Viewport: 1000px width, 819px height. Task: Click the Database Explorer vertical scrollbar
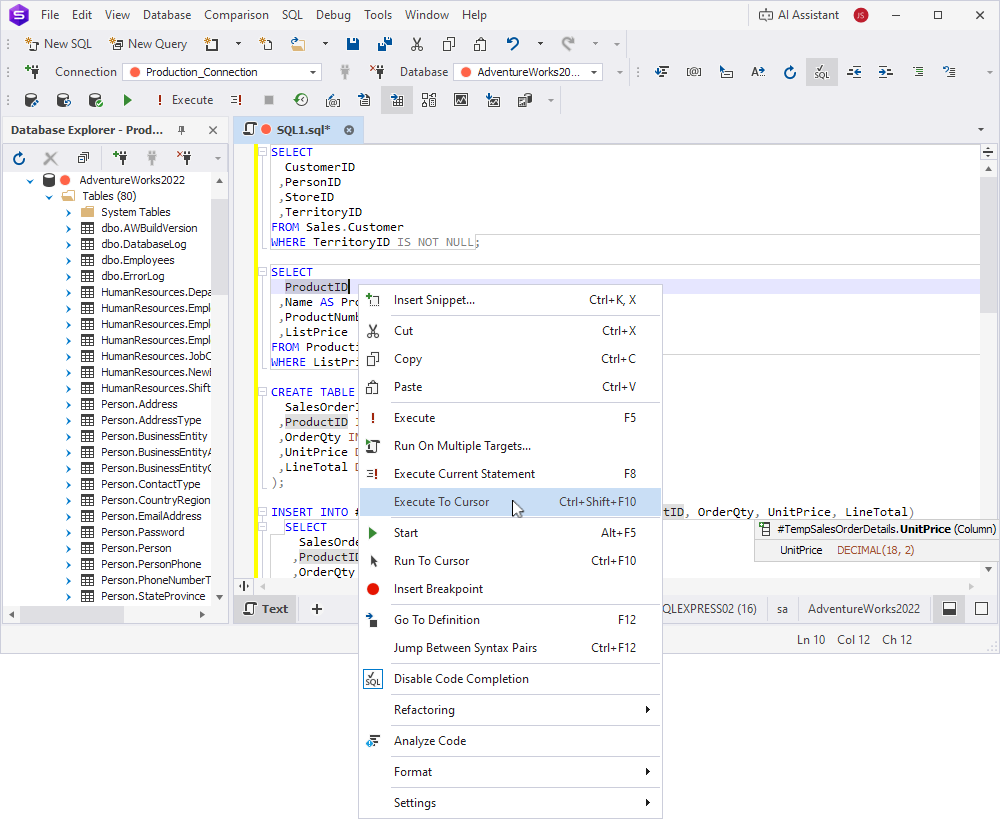219,245
